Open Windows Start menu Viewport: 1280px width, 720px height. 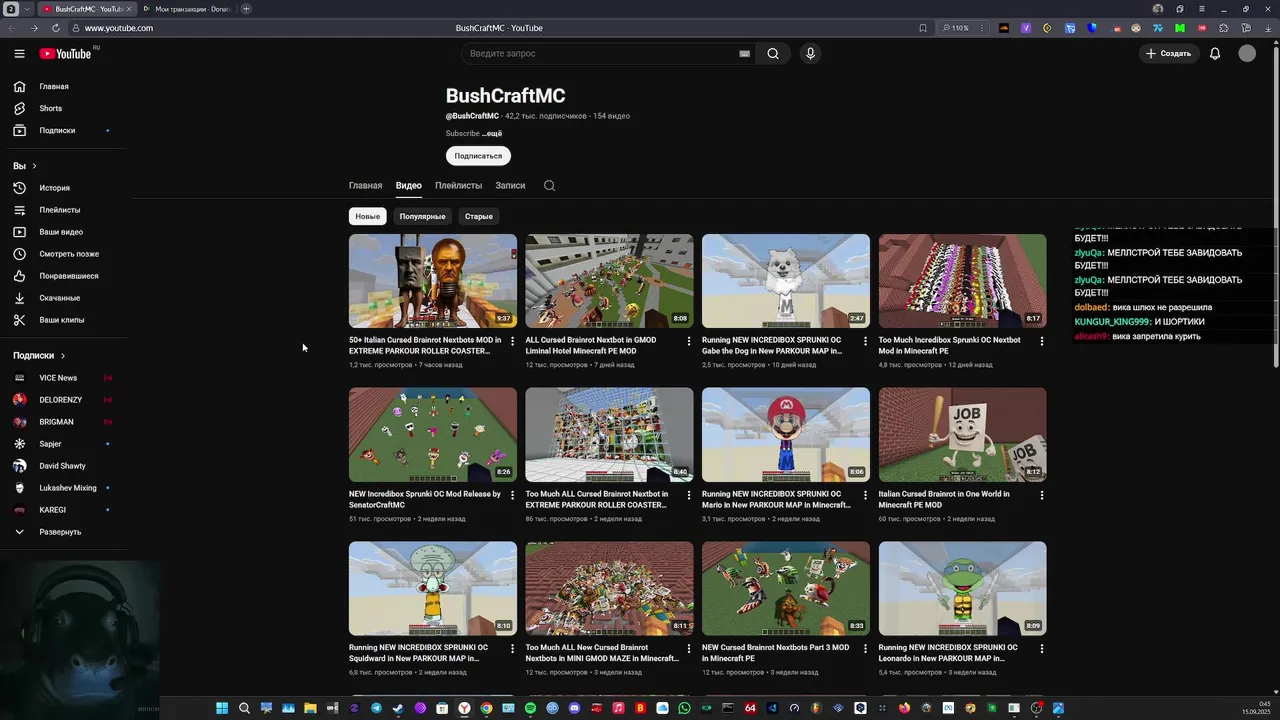click(222, 708)
